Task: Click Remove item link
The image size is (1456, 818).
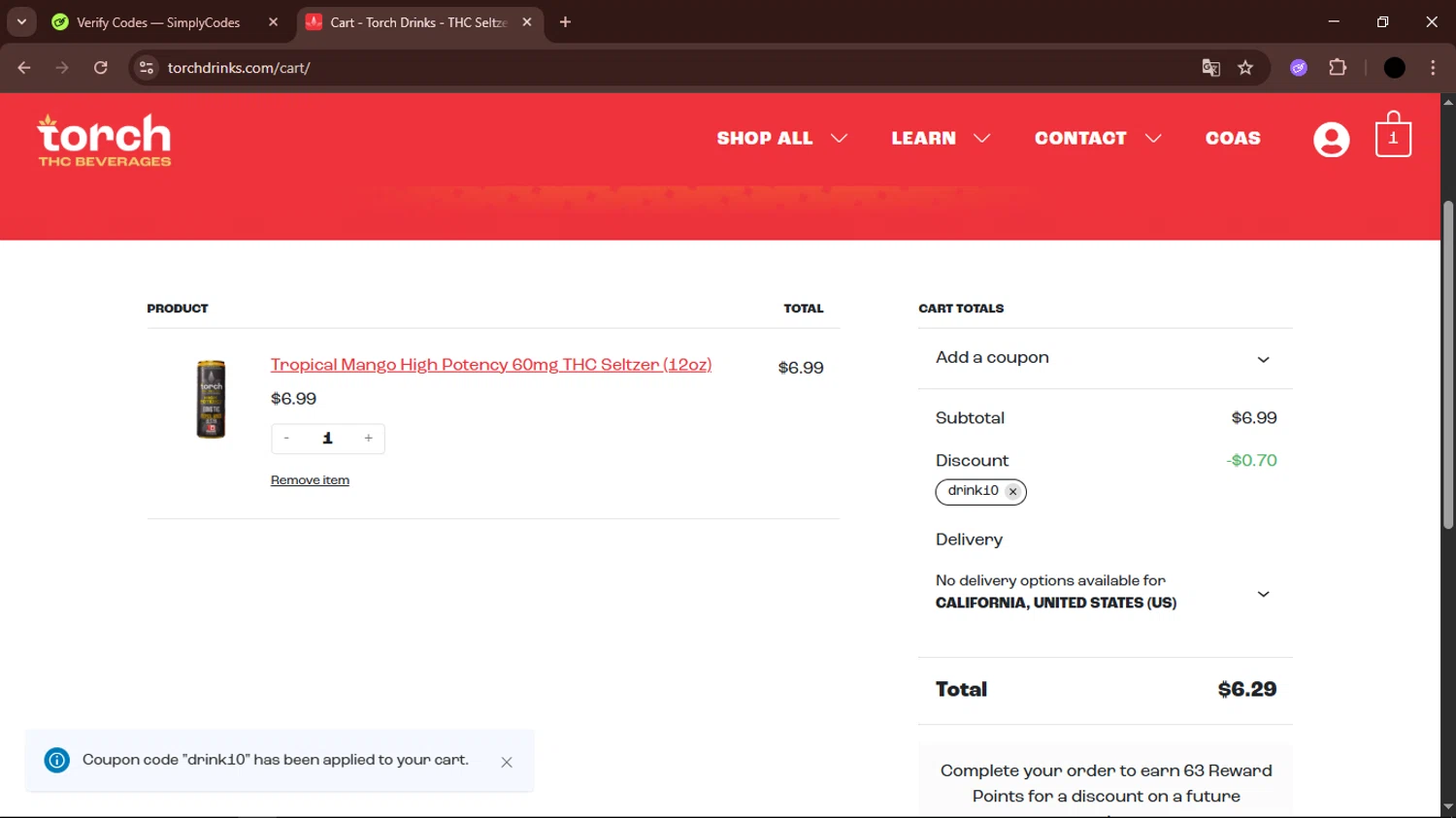Action: click(x=310, y=480)
